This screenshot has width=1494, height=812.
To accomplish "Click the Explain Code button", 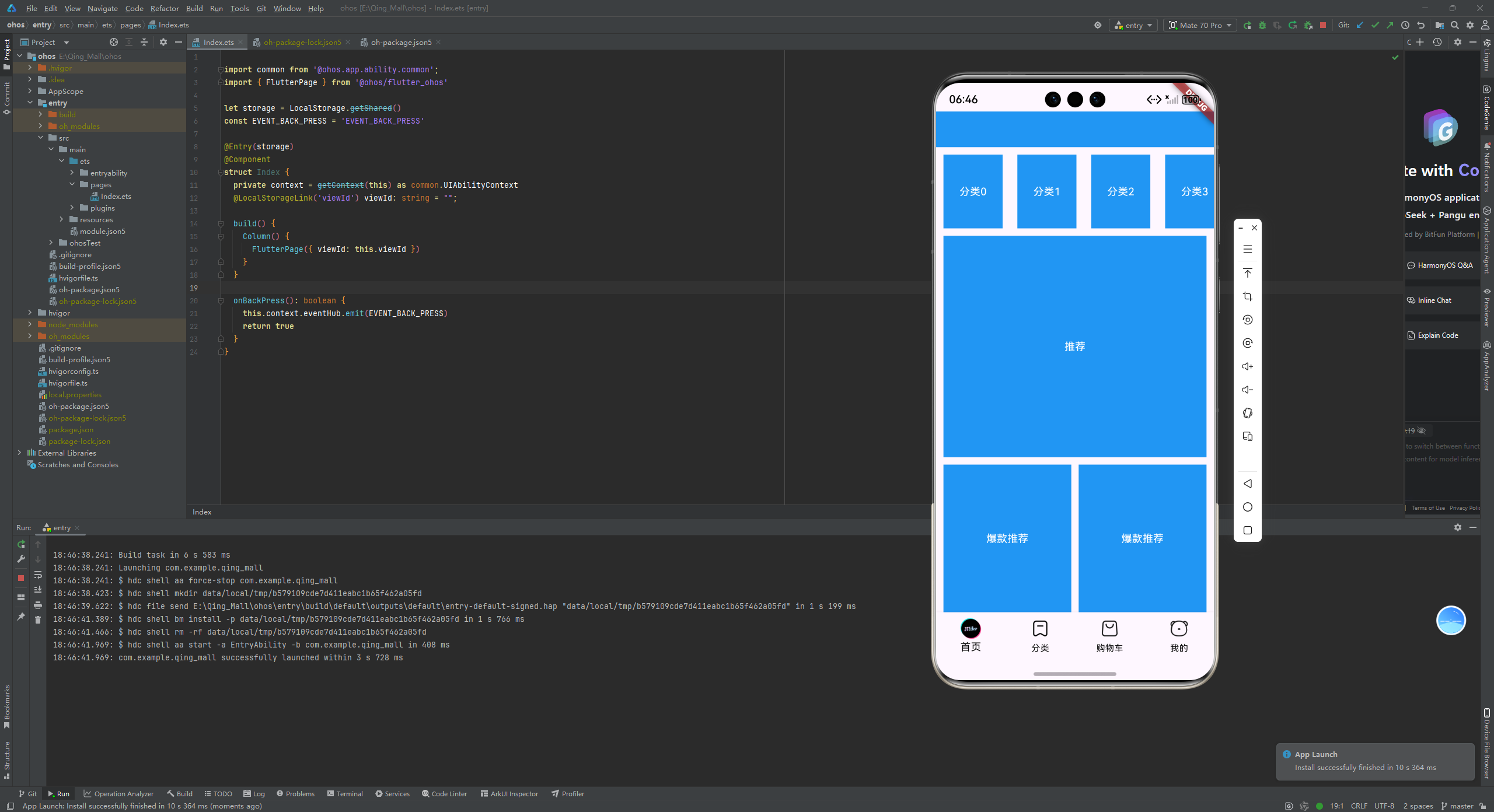I will tap(1437, 335).
